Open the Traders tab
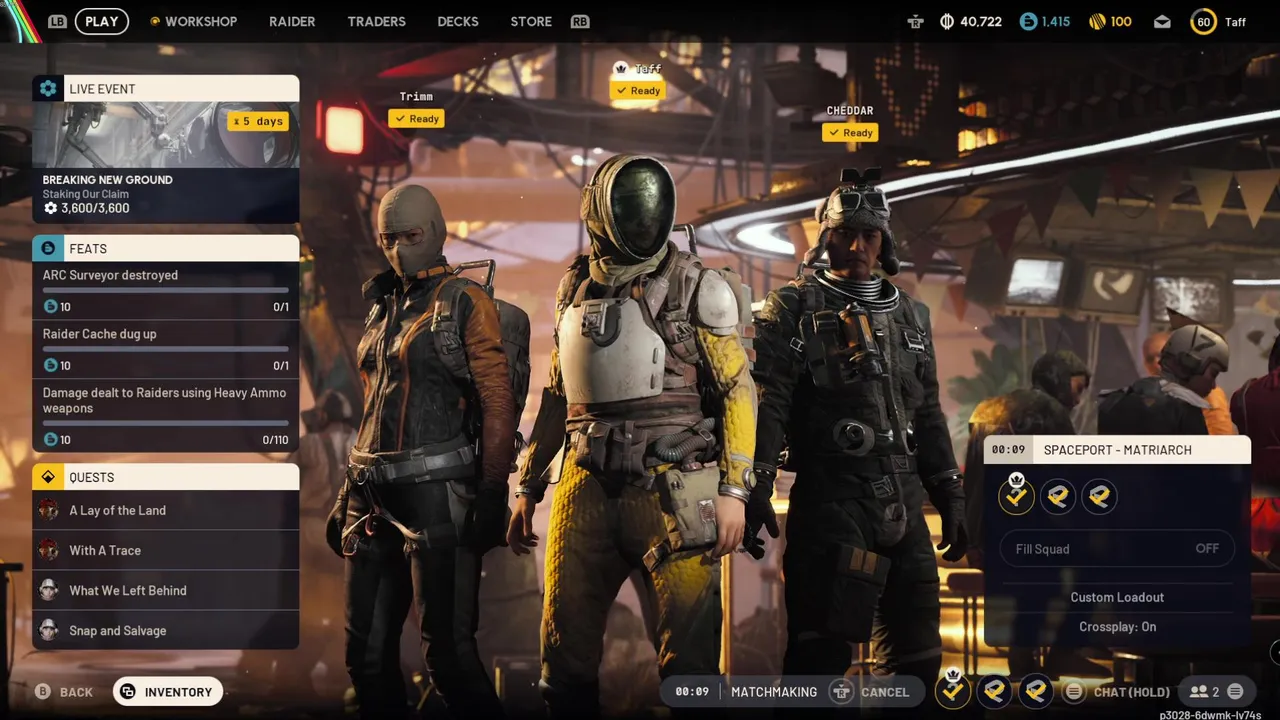 pos(376,21)
